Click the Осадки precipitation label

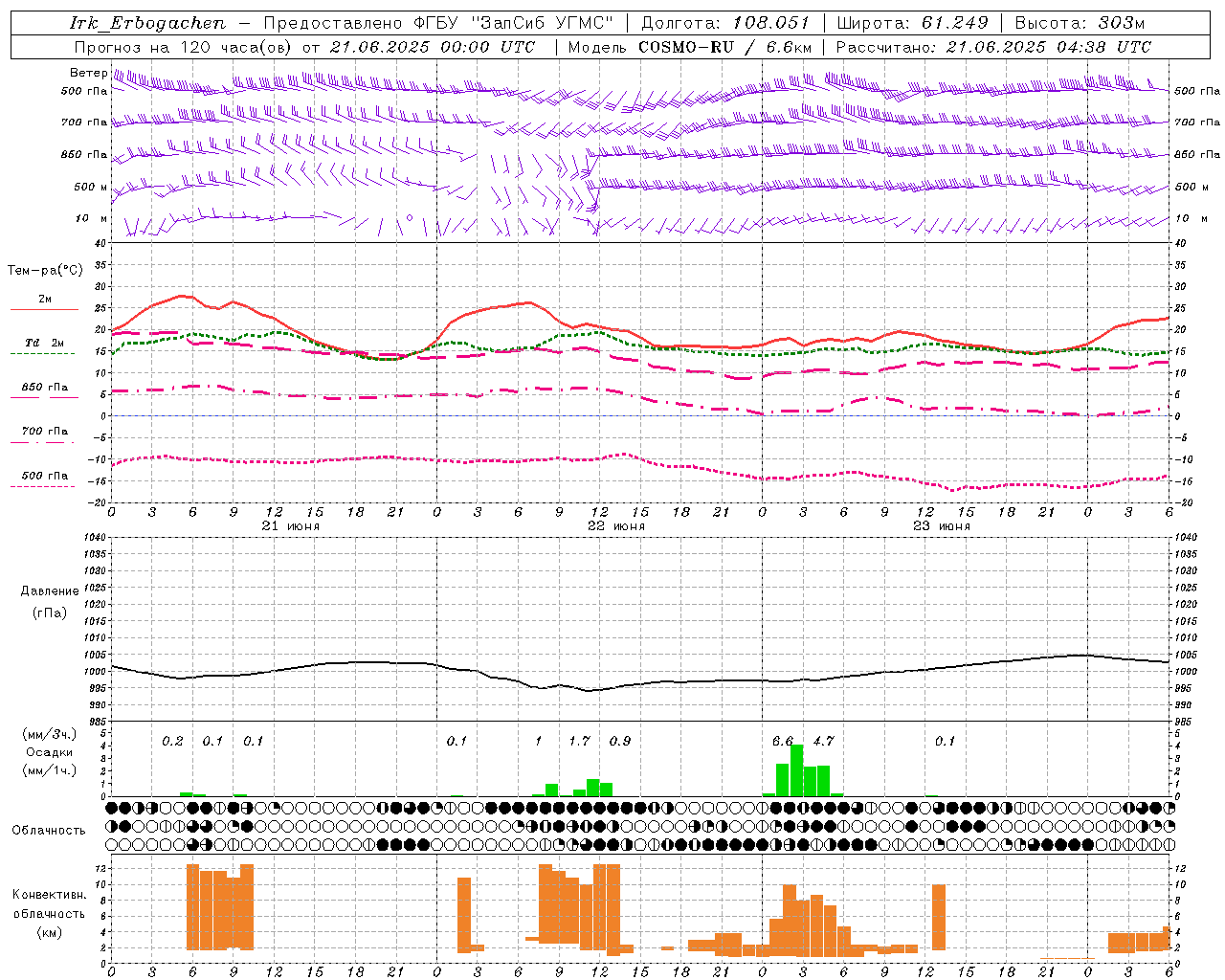[x=50, y=752]
